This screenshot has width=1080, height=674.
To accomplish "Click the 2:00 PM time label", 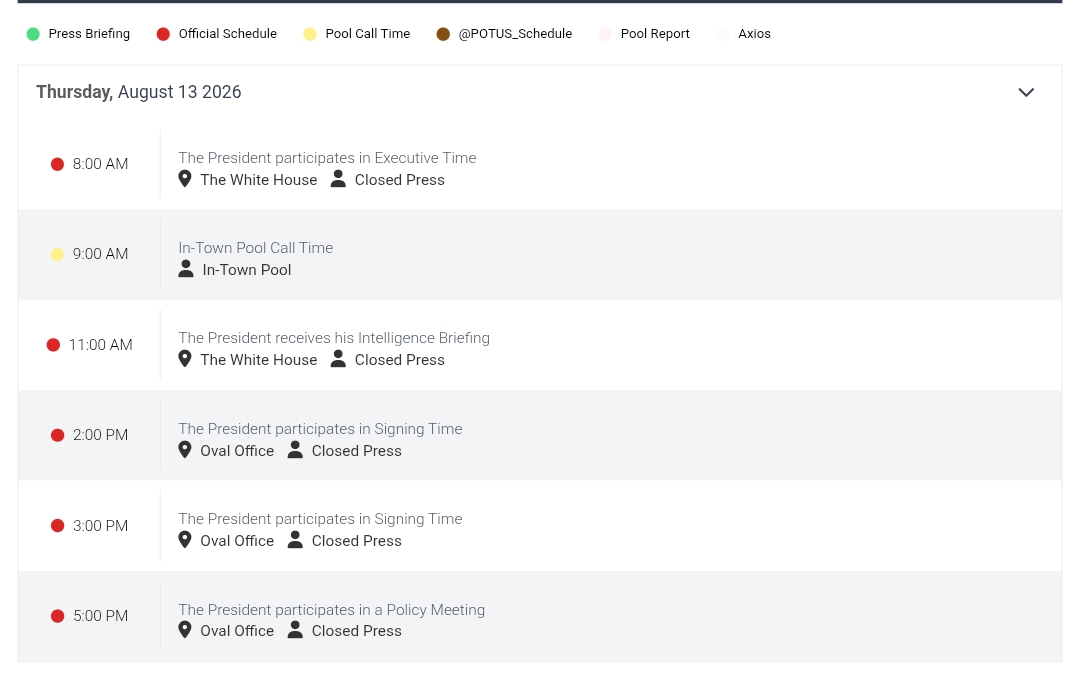I will point(101,435).
